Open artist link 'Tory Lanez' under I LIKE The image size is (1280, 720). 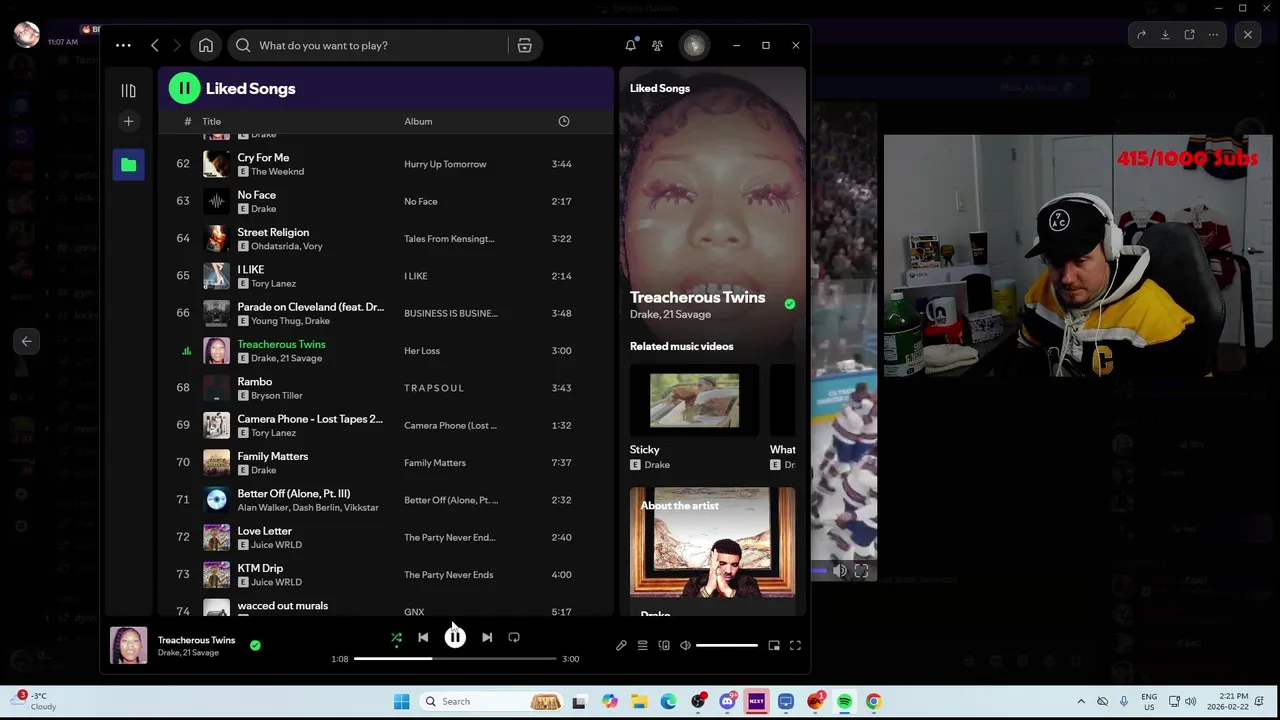click(x=273, y=283)
